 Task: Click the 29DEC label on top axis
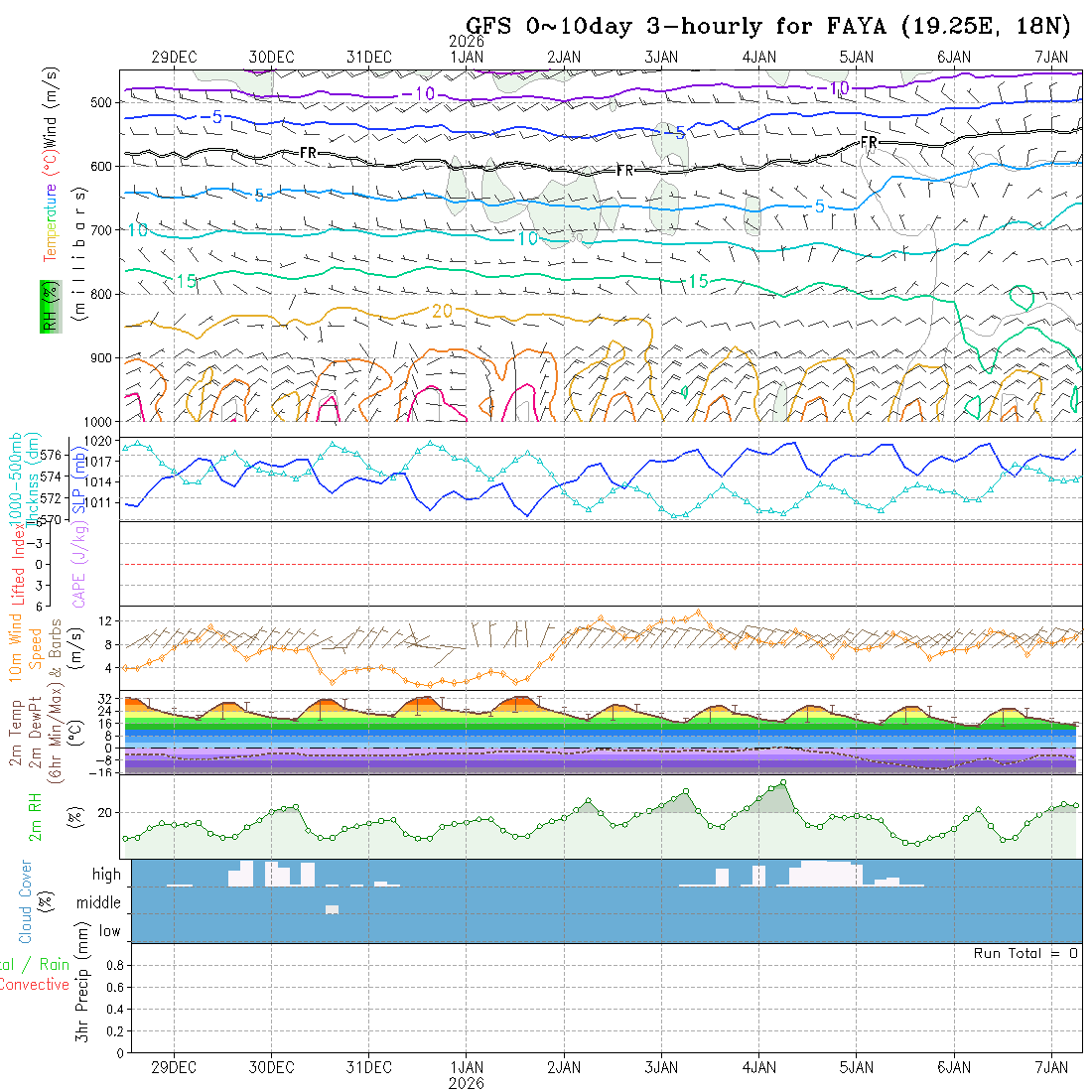click(x=174, y=57)
